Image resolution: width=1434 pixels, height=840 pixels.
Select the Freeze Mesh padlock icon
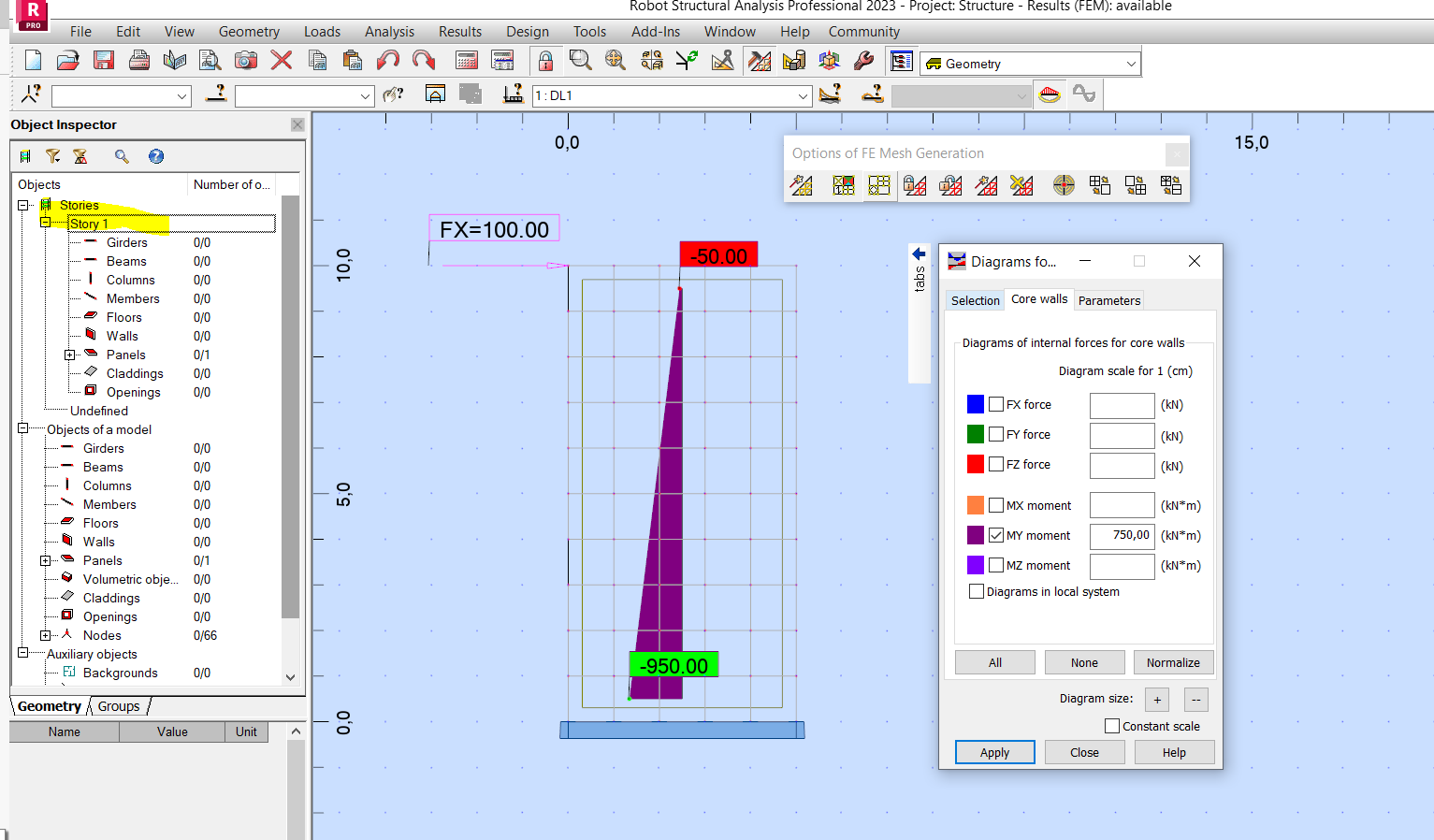pos(914,185)
